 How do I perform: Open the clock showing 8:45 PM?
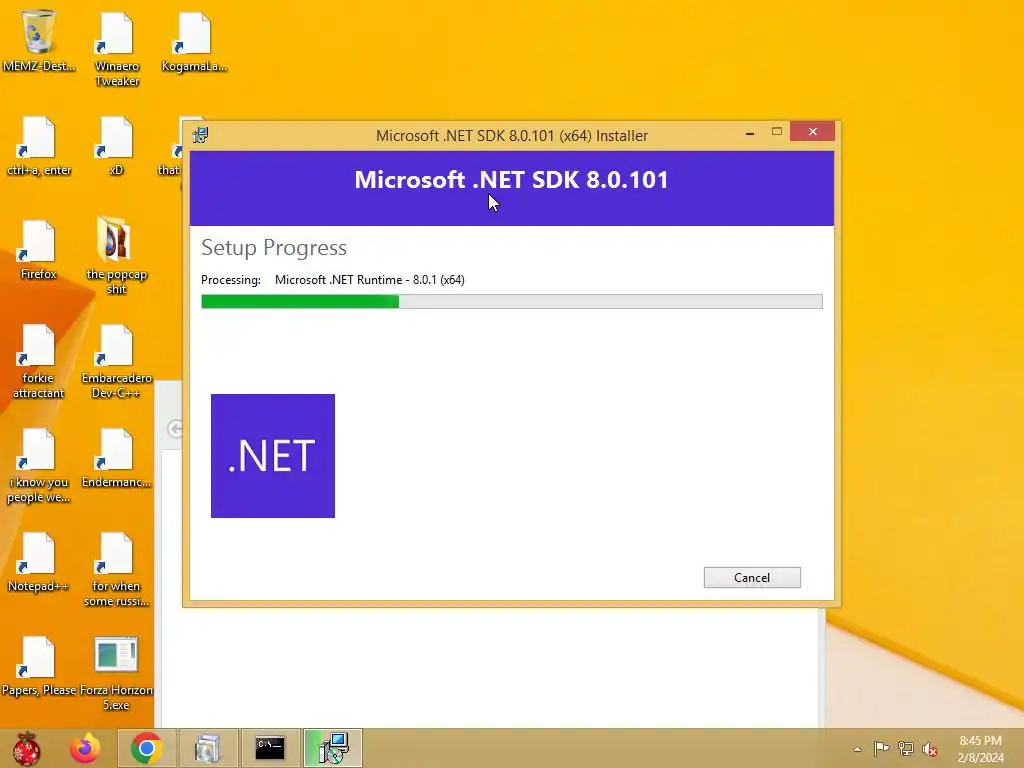[x=980, y=749]
